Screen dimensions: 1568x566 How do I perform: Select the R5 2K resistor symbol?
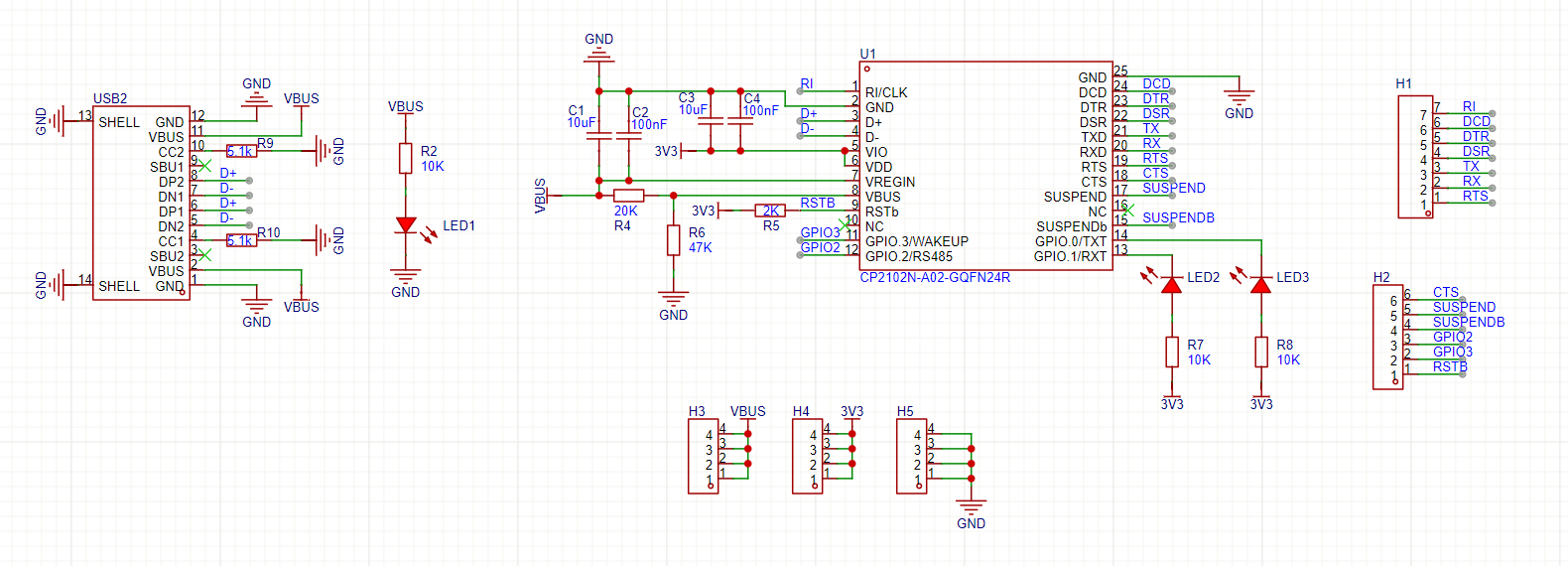[770, 211]
